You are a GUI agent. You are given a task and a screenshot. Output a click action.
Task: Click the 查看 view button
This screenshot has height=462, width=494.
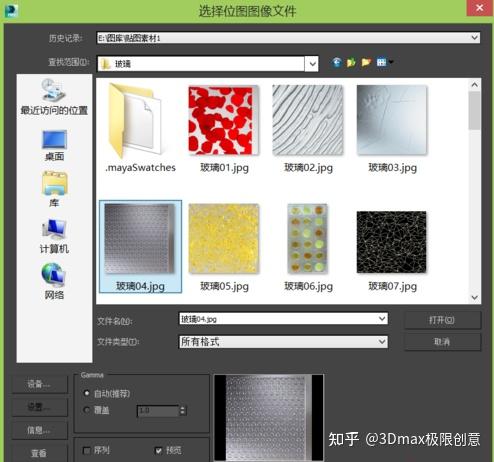[x=39, y=453]
